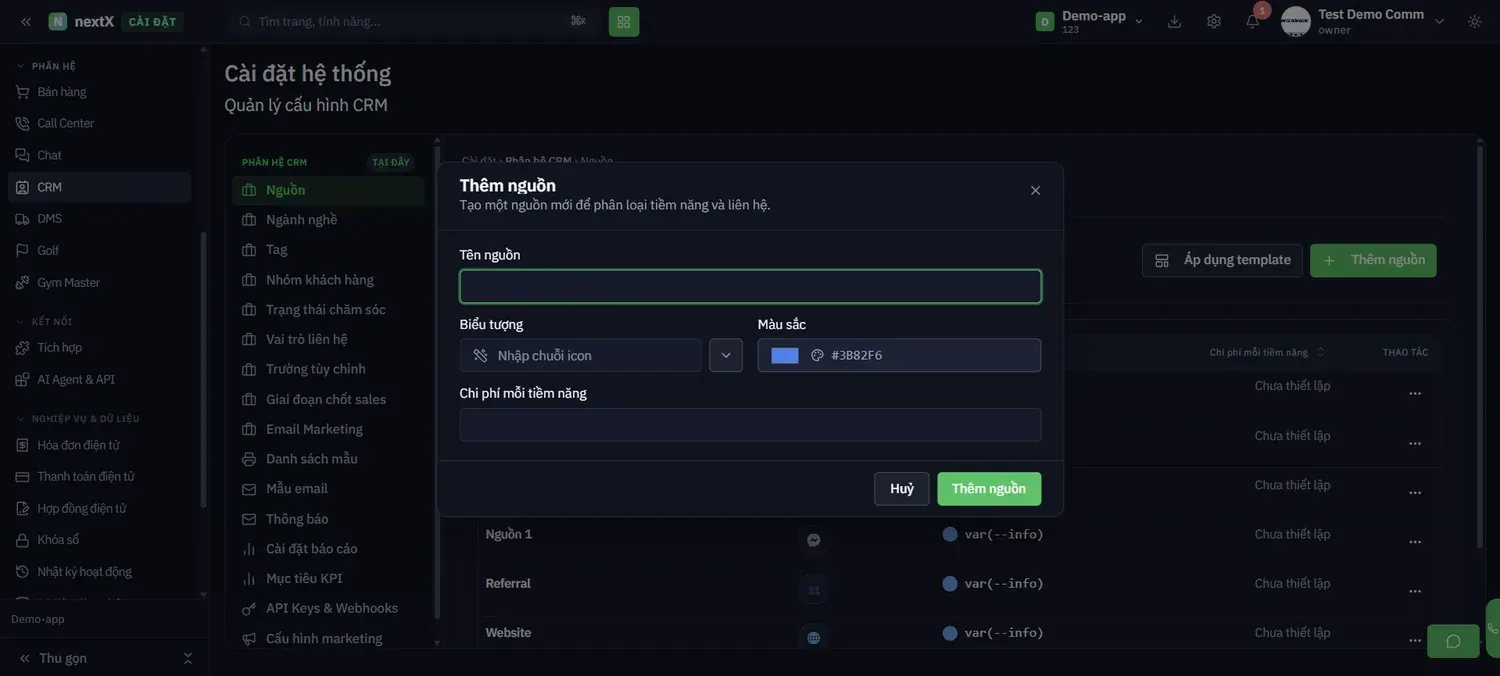Close the Thêm nguồn dialog
The image size is (1500, 676).
coord(1036,190)
